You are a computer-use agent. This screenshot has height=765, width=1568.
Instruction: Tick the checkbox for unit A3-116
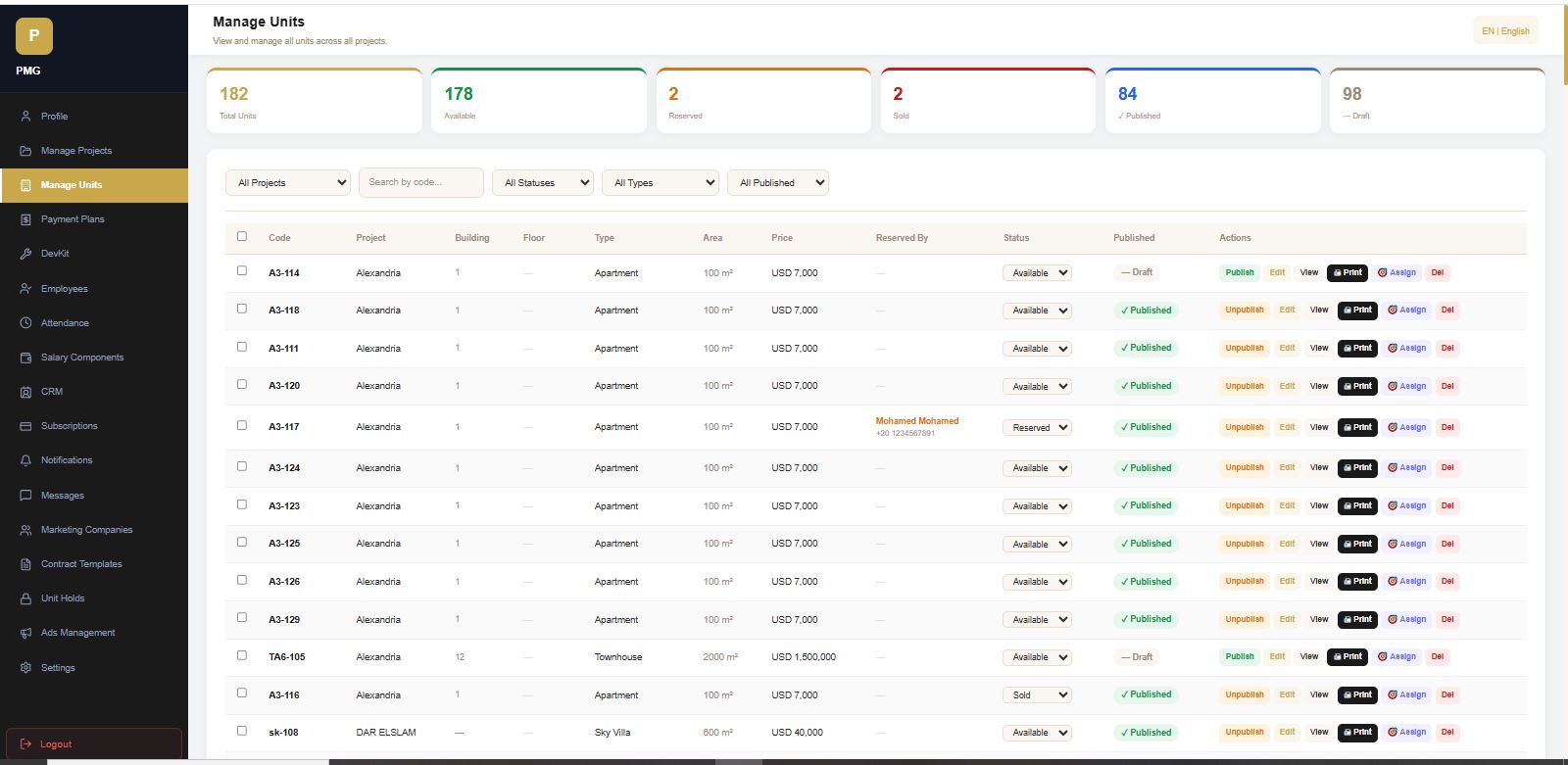(242, 693)
